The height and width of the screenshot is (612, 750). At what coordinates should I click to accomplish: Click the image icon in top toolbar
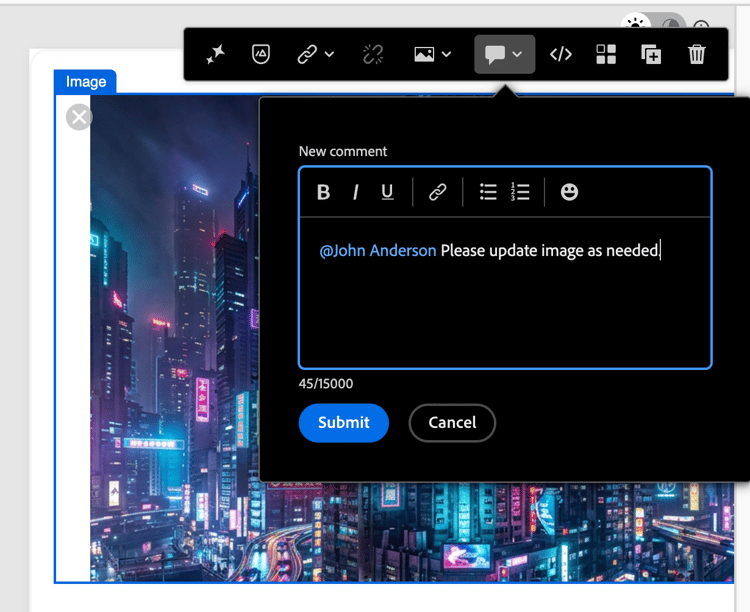[x=424, y=54]
